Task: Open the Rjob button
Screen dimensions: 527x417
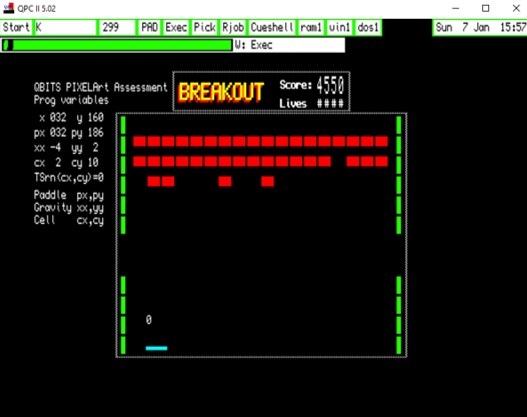Action: [233, 27]
